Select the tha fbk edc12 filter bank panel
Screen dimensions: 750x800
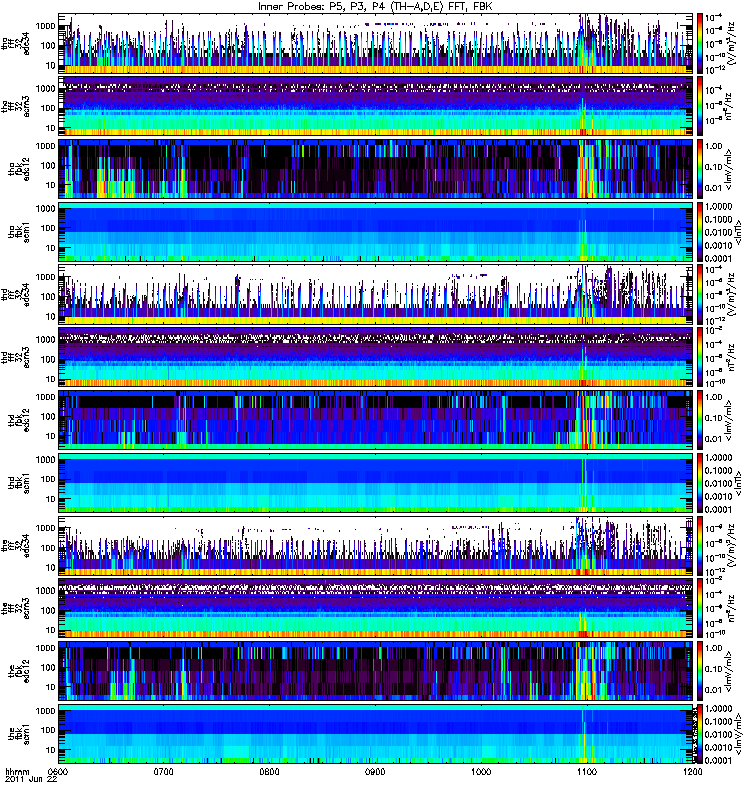(376, 169)
